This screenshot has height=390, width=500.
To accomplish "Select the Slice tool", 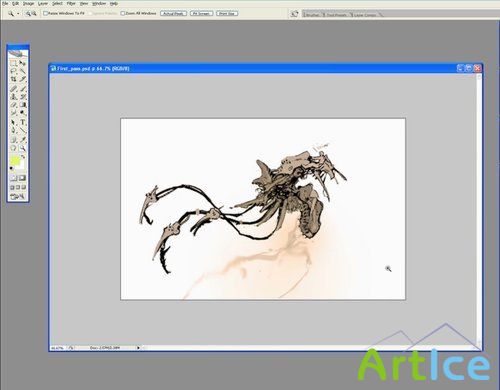I will [23, 79].
